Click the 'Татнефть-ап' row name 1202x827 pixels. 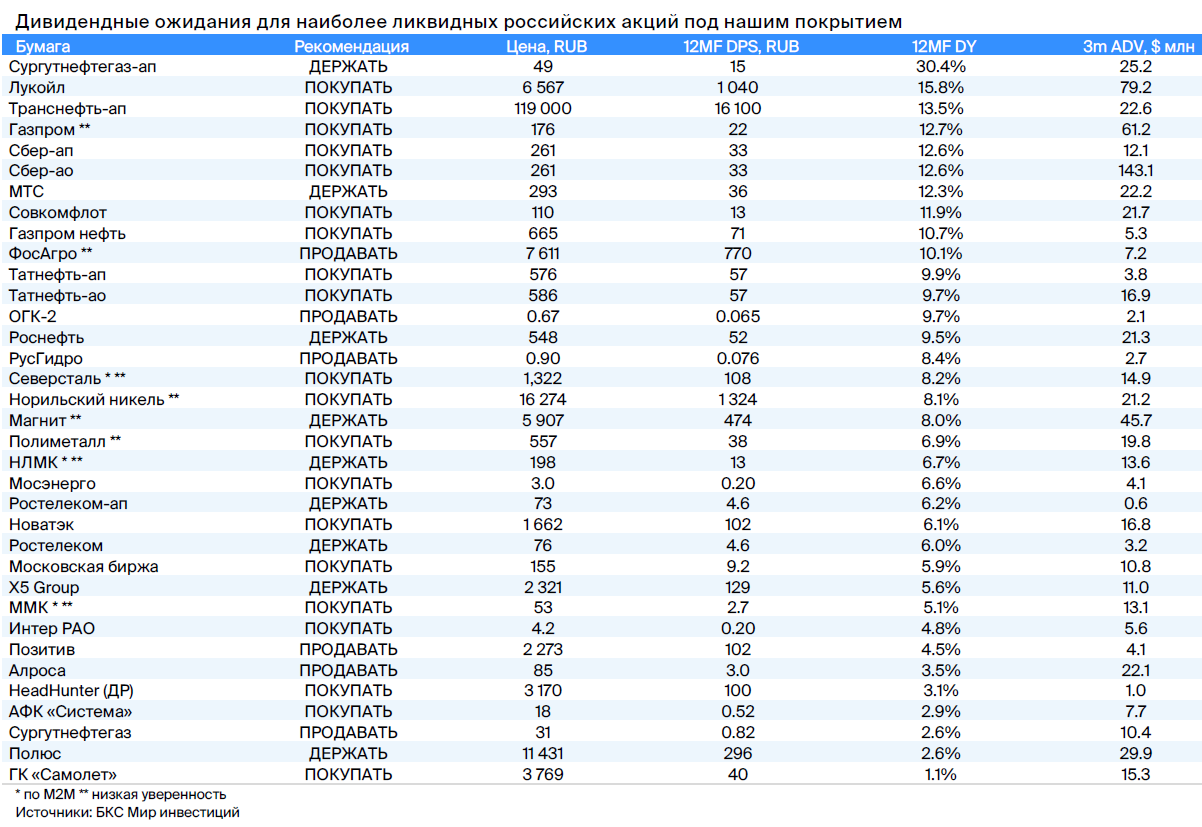(57, 275)
